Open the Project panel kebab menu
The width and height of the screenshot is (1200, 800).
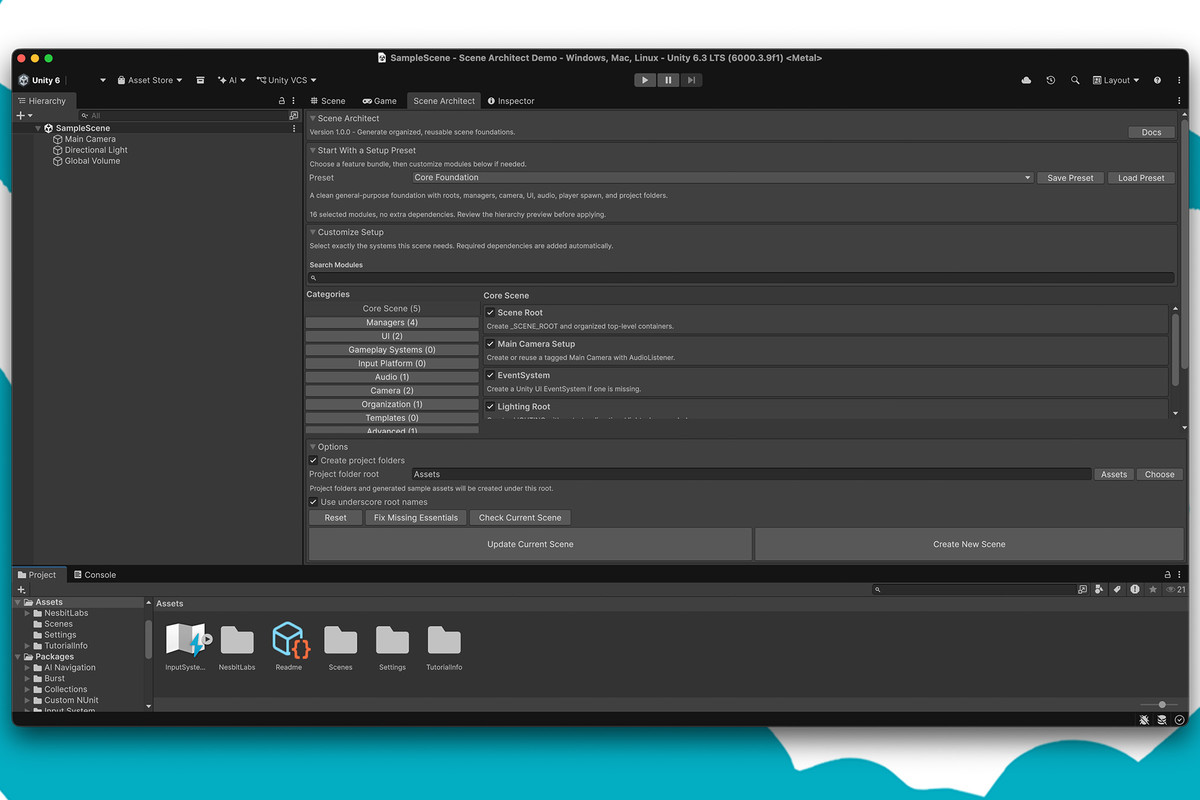coord(1179,575)
